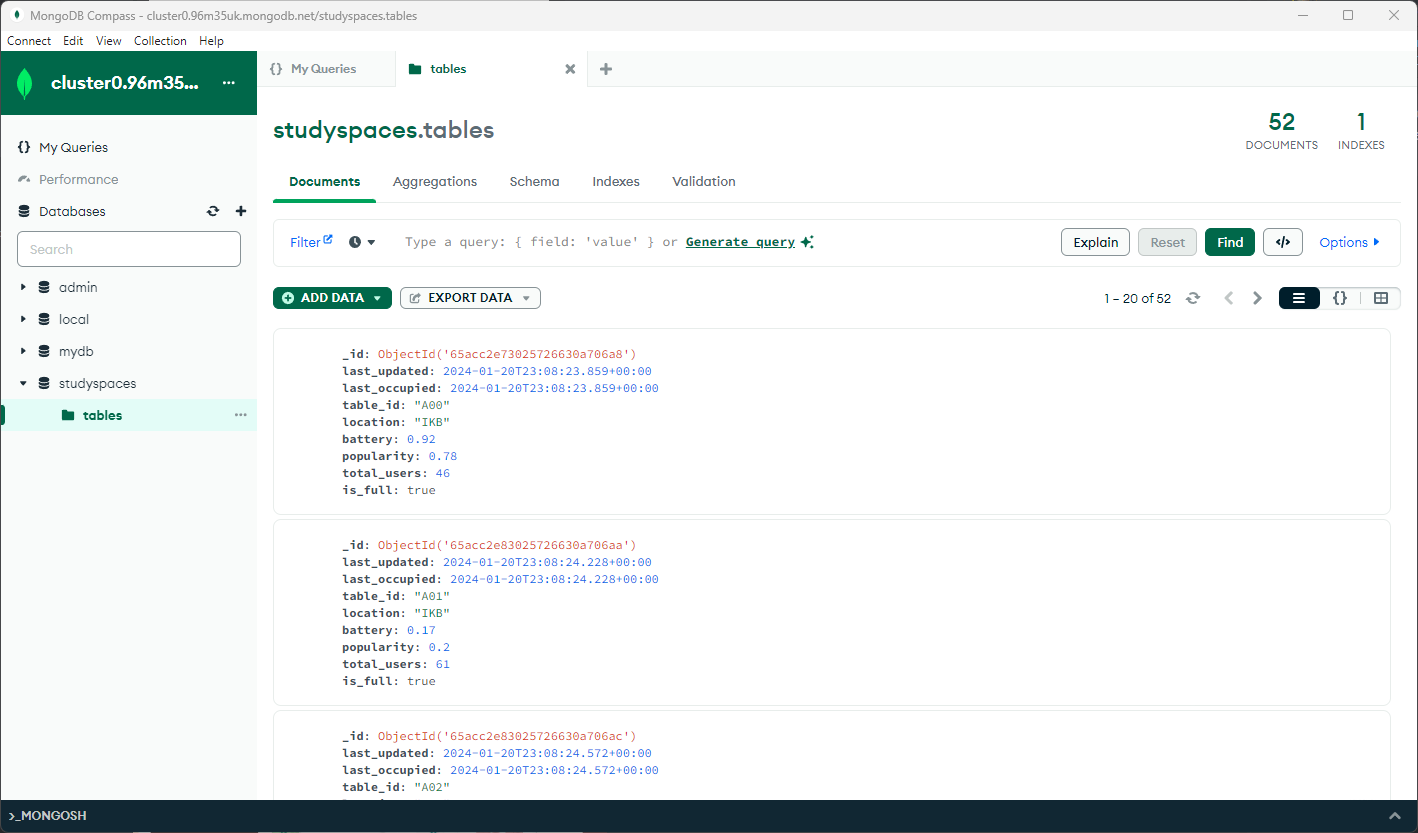
Task: Collapse the studyspaces database
Action: click(x=23, y=383)
